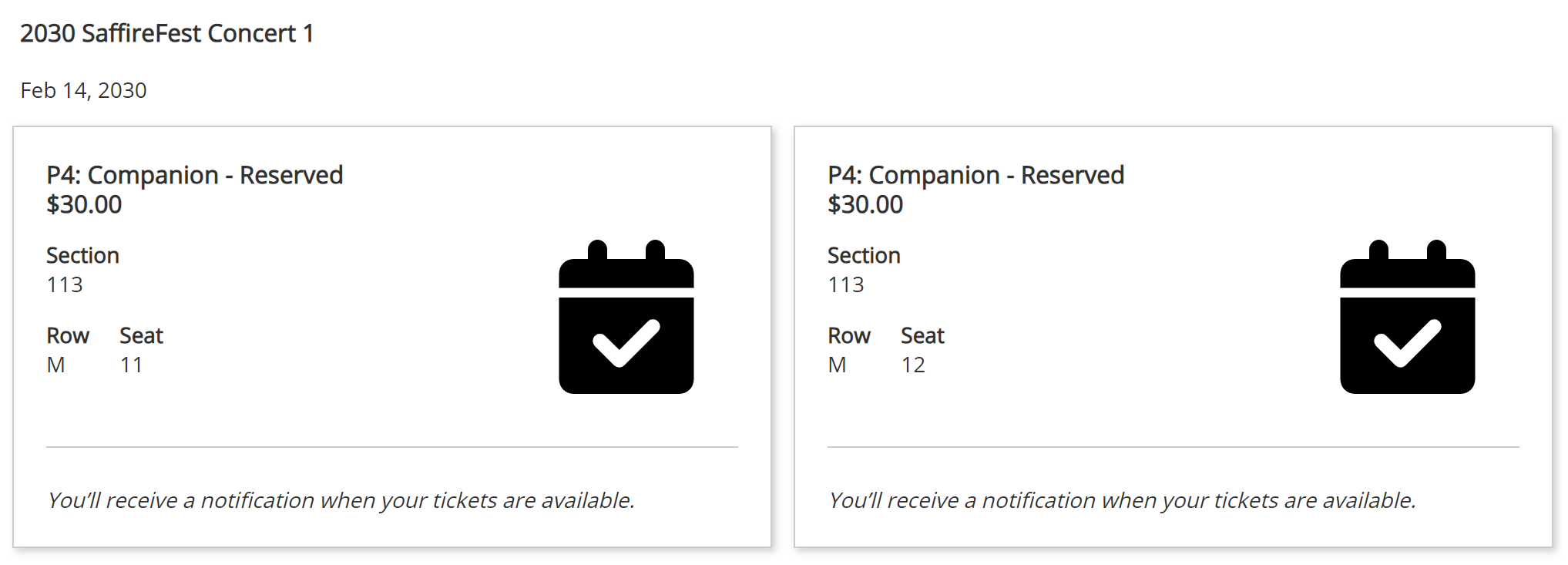Image resolution: width=1568 pixels, height=565 pixels.
Task: Open the seat 11 Companion Reserved ticket title
Action: point(195,175)
